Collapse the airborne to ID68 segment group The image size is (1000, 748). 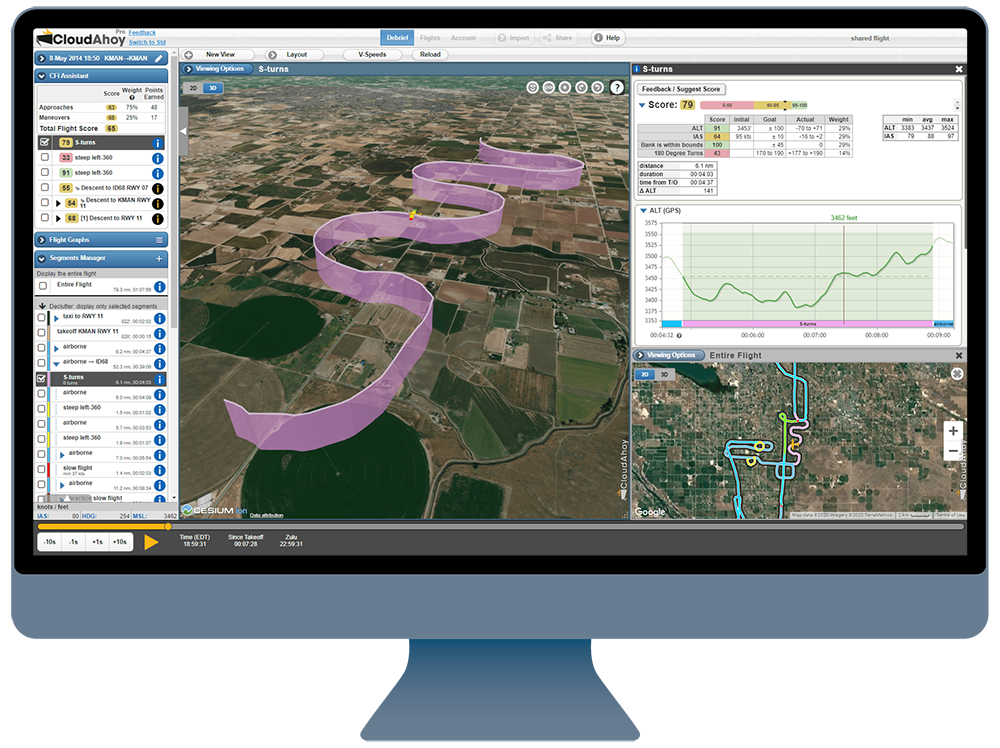coord(57,362)
